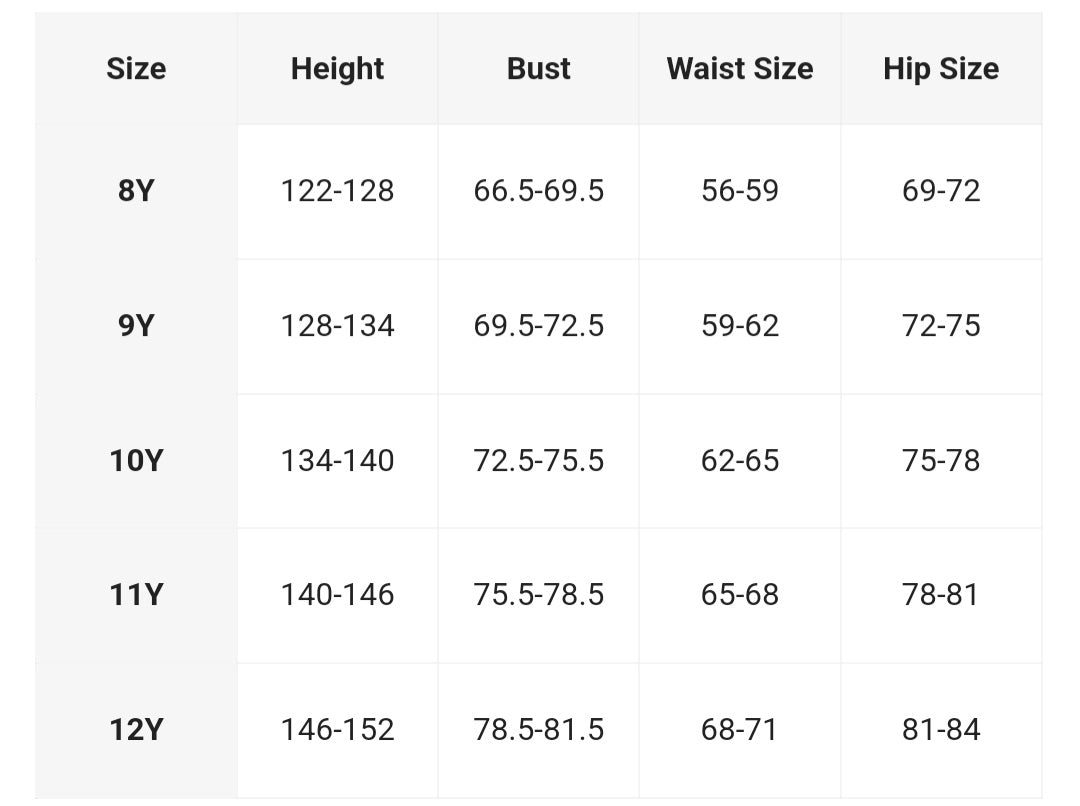Select the 10Y size row label

[136, 461]
